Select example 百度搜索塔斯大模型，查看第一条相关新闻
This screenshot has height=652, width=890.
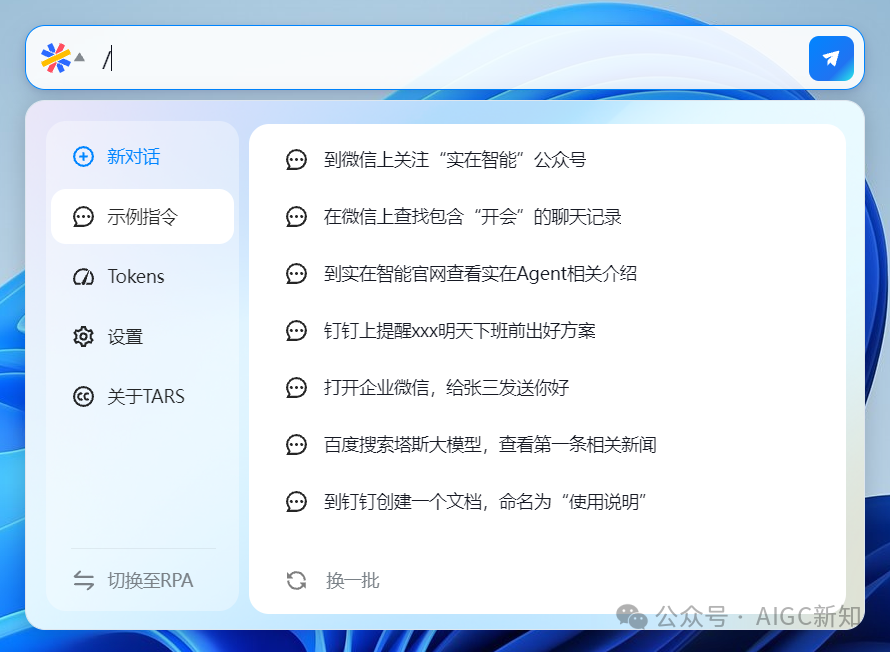[x=490, y=445]
